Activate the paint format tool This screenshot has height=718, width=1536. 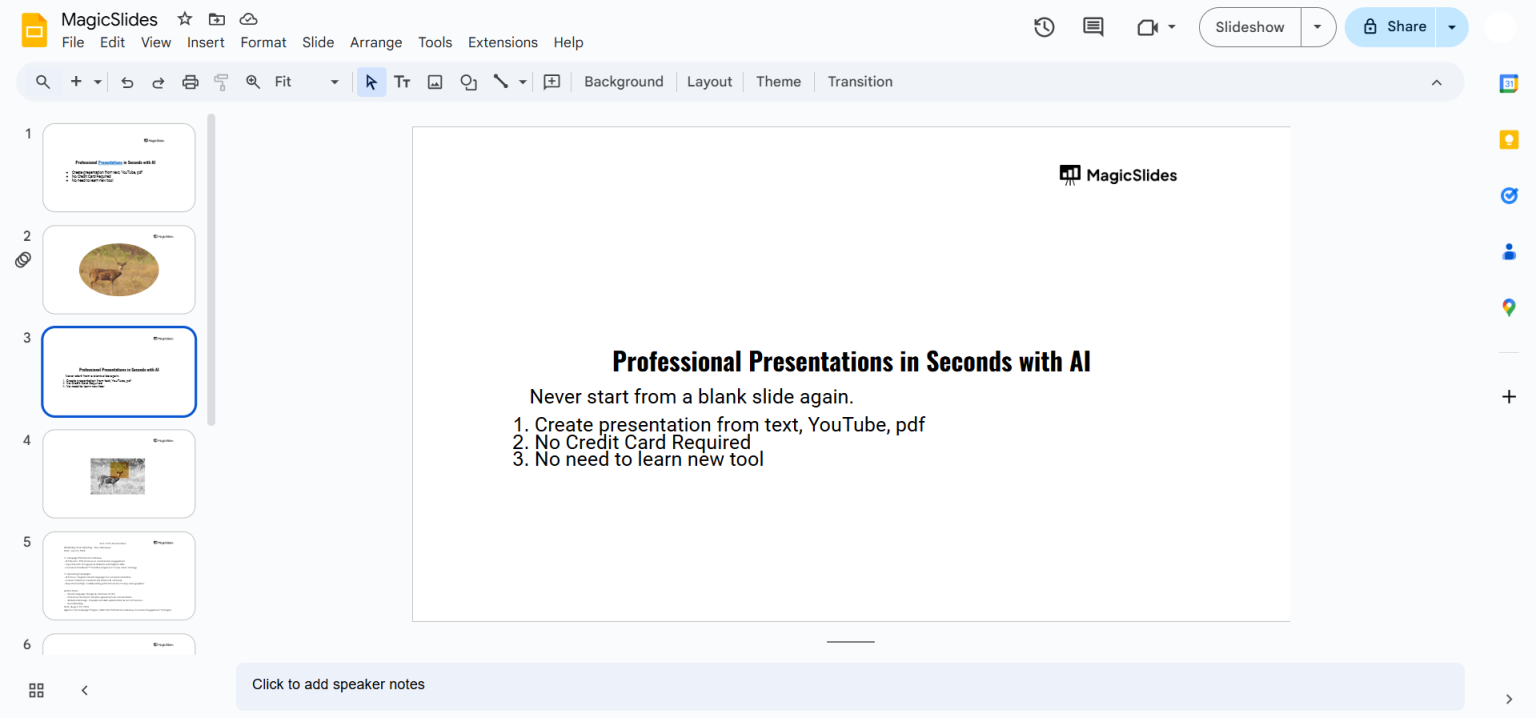click(x=221, y=82)
